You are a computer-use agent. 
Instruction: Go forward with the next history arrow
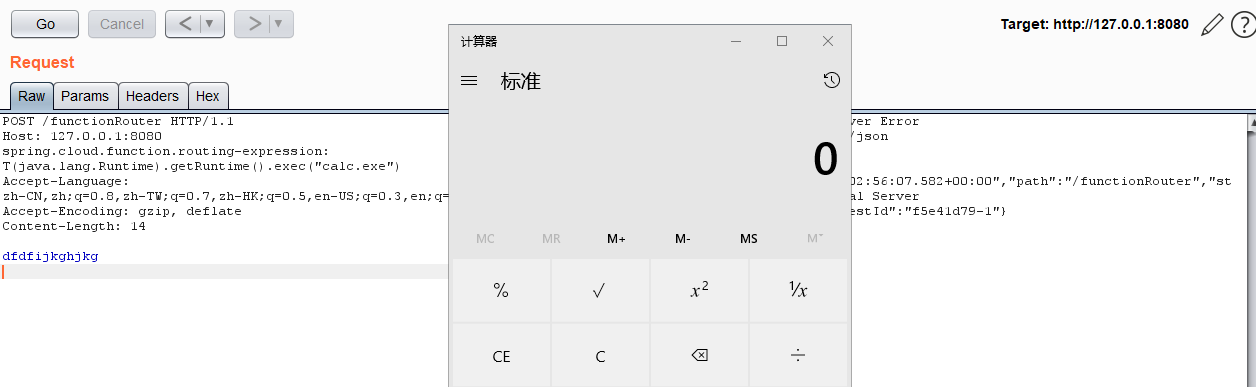click(253, 24)
